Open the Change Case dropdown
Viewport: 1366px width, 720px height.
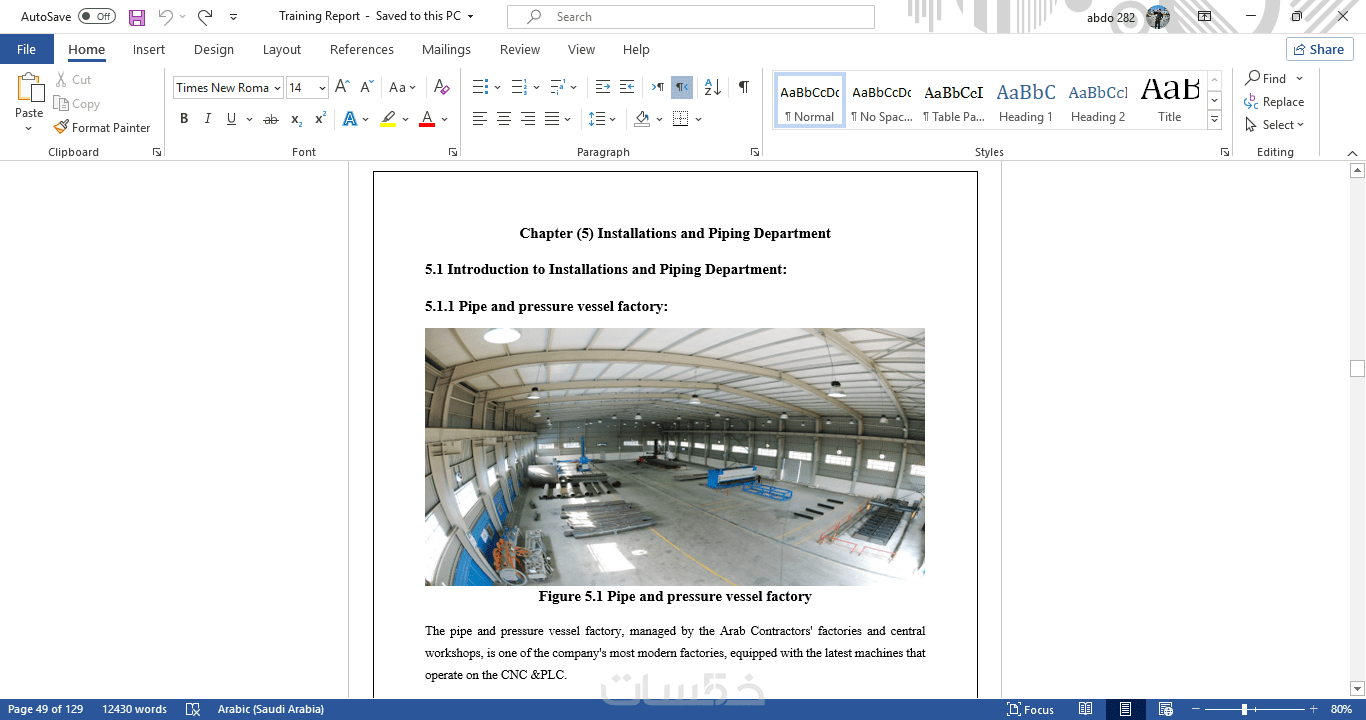(403, 88)
